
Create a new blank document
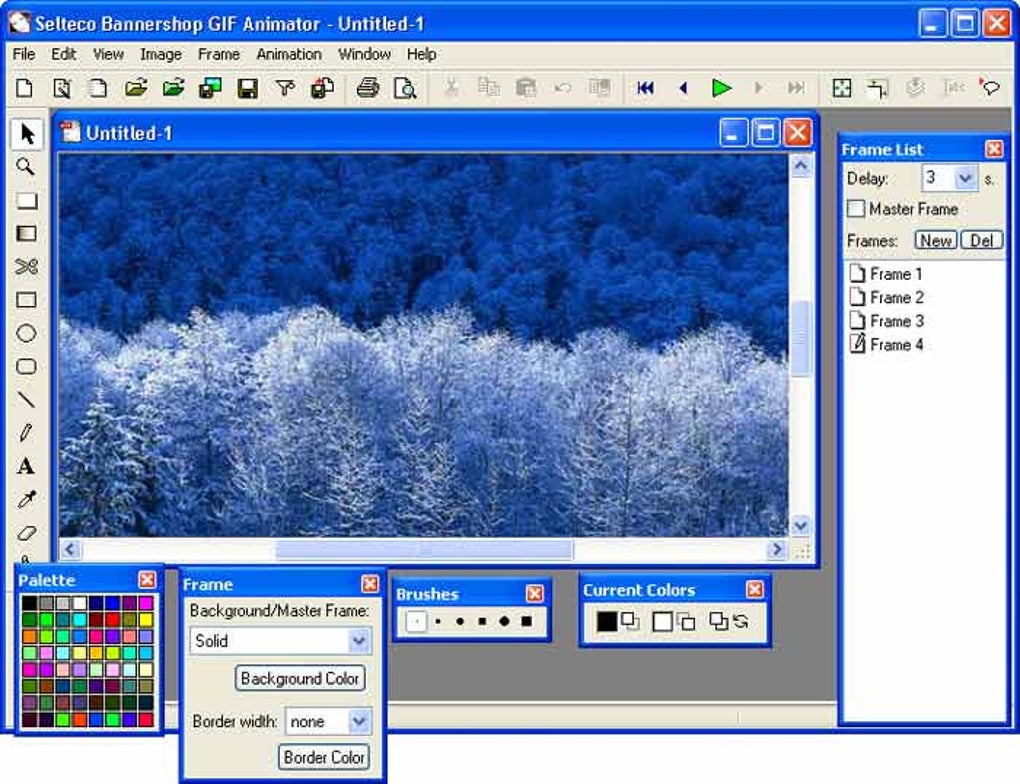24,88
